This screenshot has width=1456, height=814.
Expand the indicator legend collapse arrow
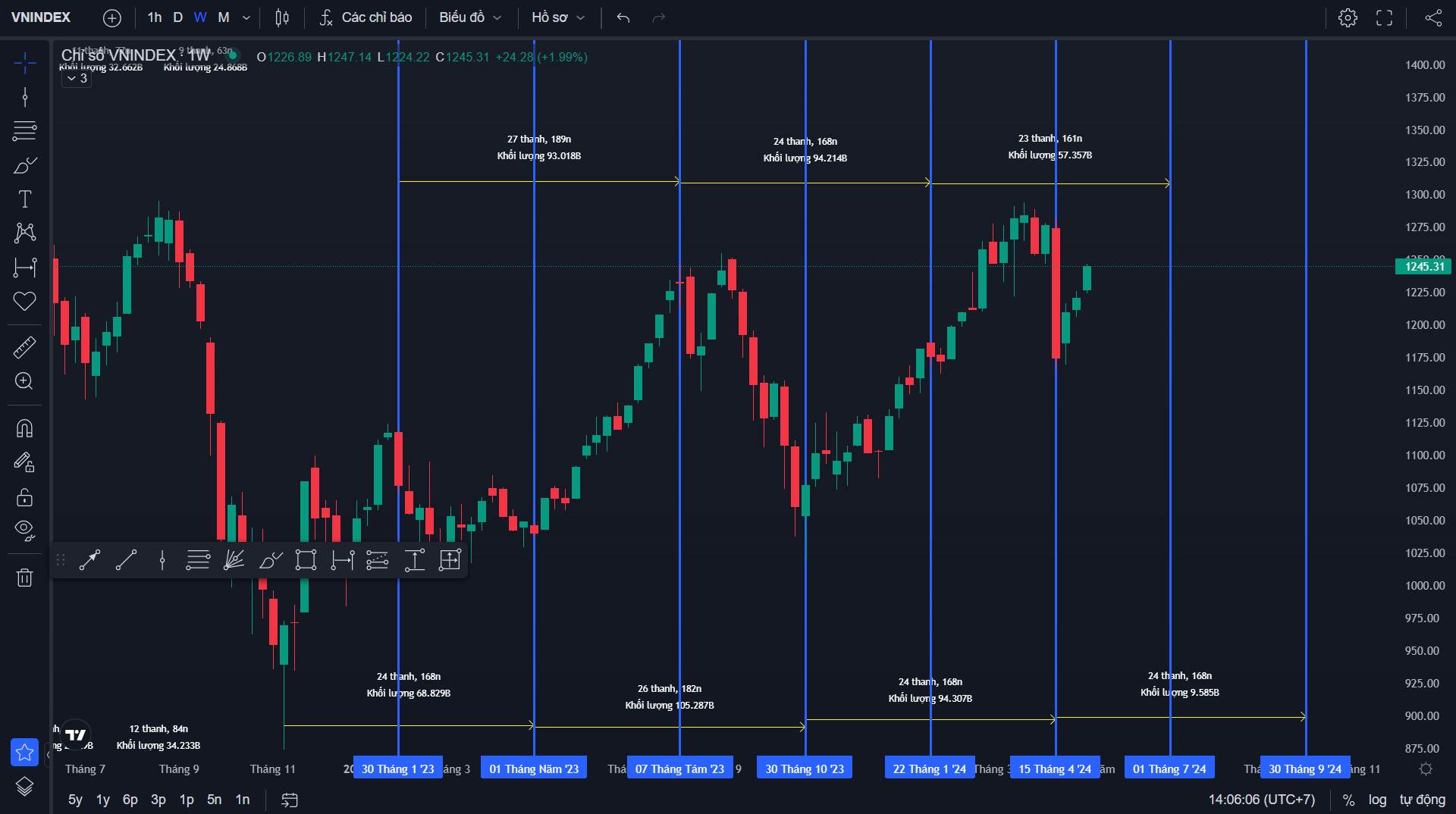(77, 78)
